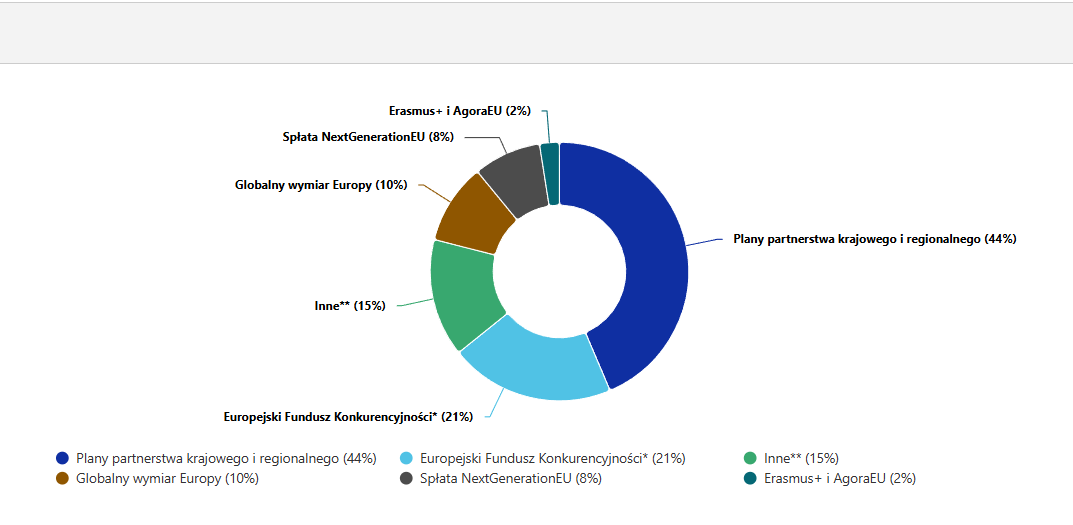Toggle Spłata NextGenerationEU legend text entry
Image resolution: width=1073 pixels, height=525 pixels.
tap(510, 478)
